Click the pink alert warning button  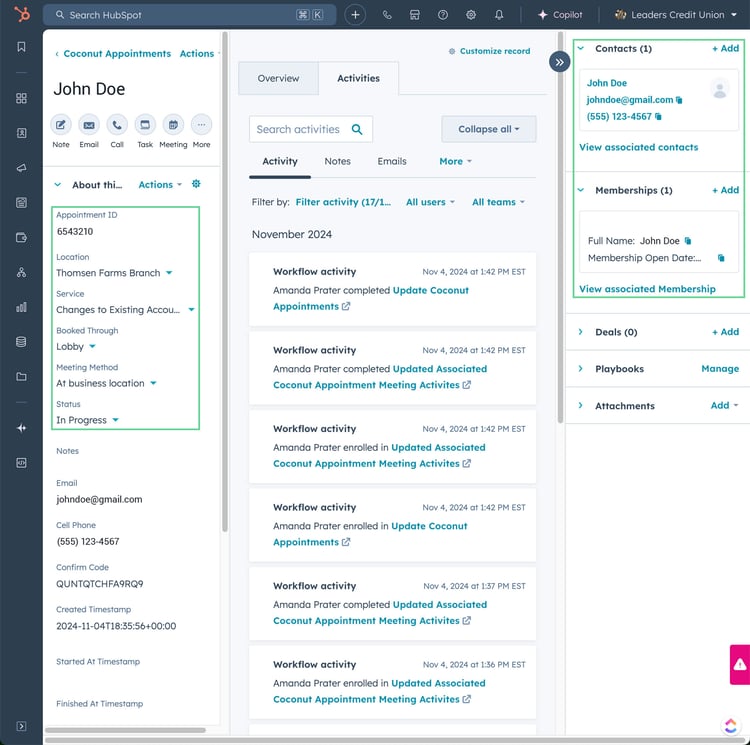tap(739, 664)
